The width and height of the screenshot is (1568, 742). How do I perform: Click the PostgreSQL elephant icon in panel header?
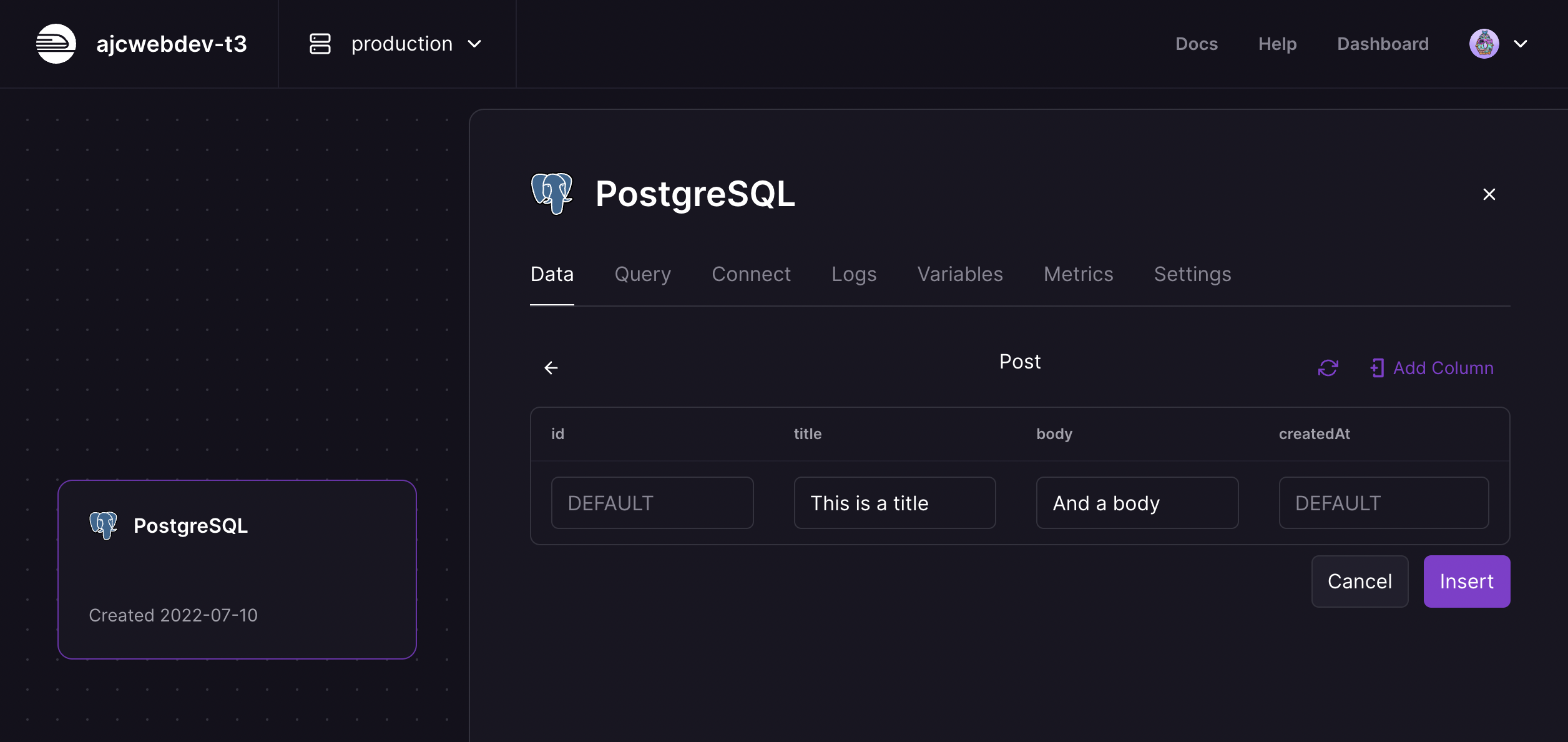coord(552,194)
